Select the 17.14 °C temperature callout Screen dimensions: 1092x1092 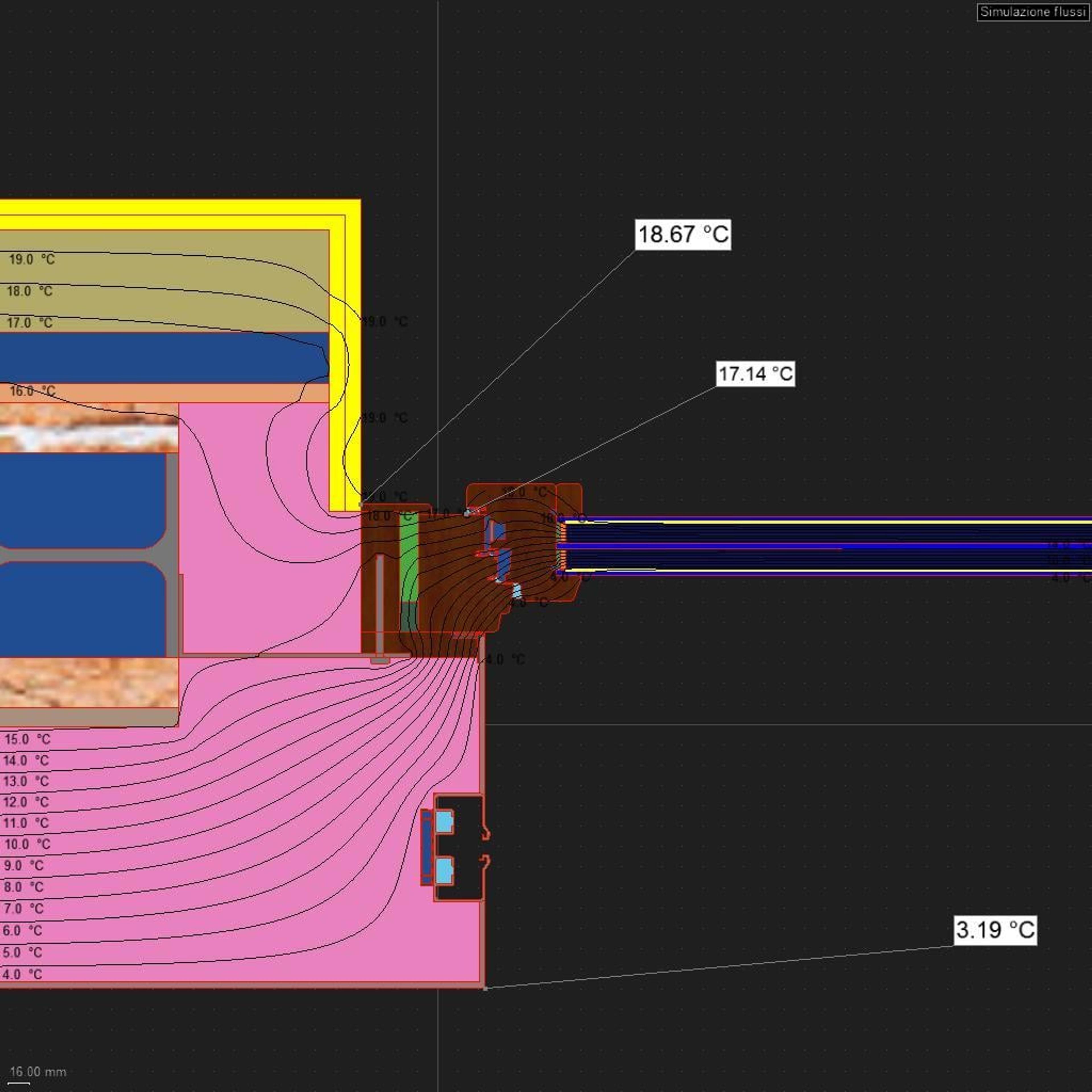click(755, 374)
